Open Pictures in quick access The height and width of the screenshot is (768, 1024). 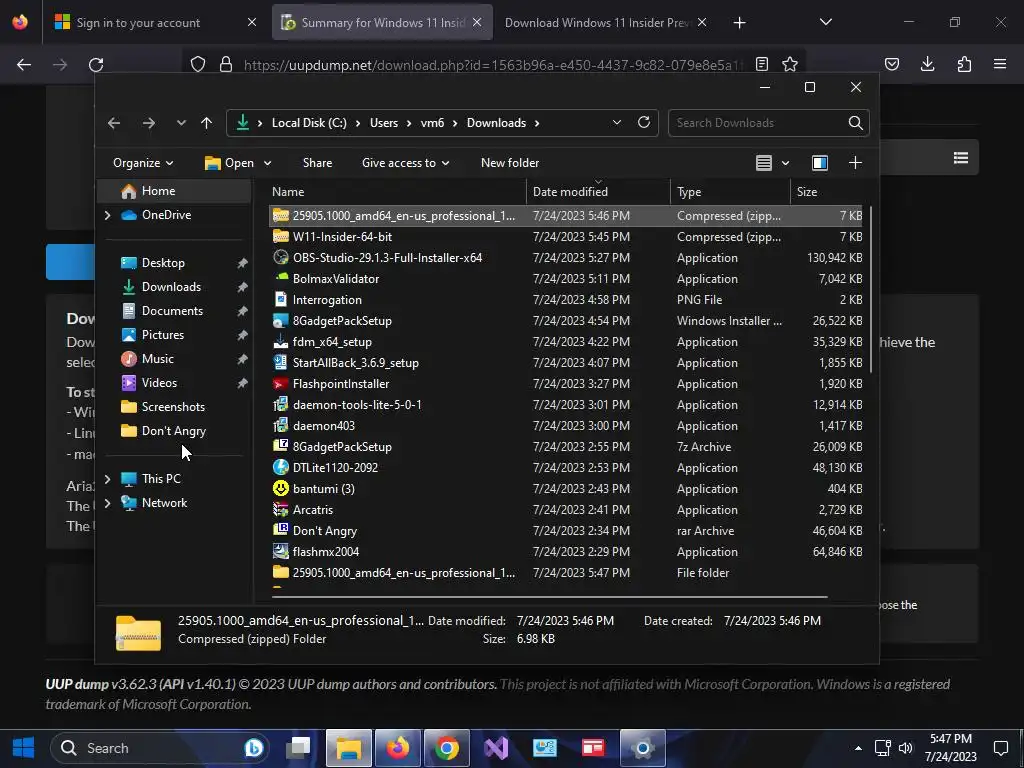pos(163,334)
